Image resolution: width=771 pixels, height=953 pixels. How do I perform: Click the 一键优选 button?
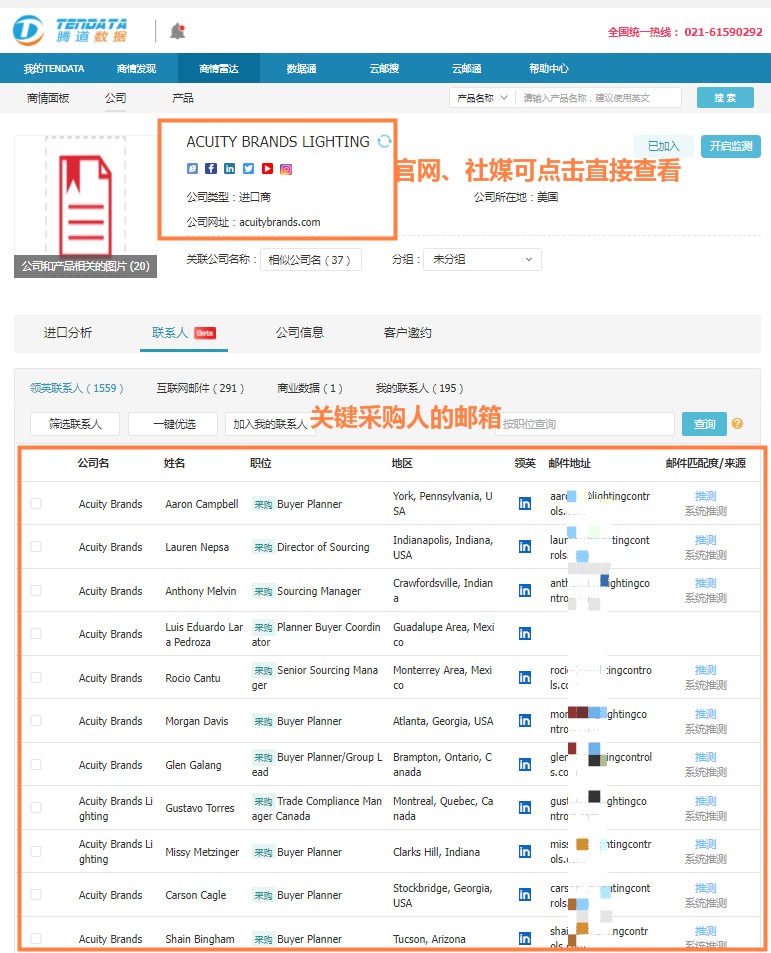pyautogui.click(x=173, y=424)
